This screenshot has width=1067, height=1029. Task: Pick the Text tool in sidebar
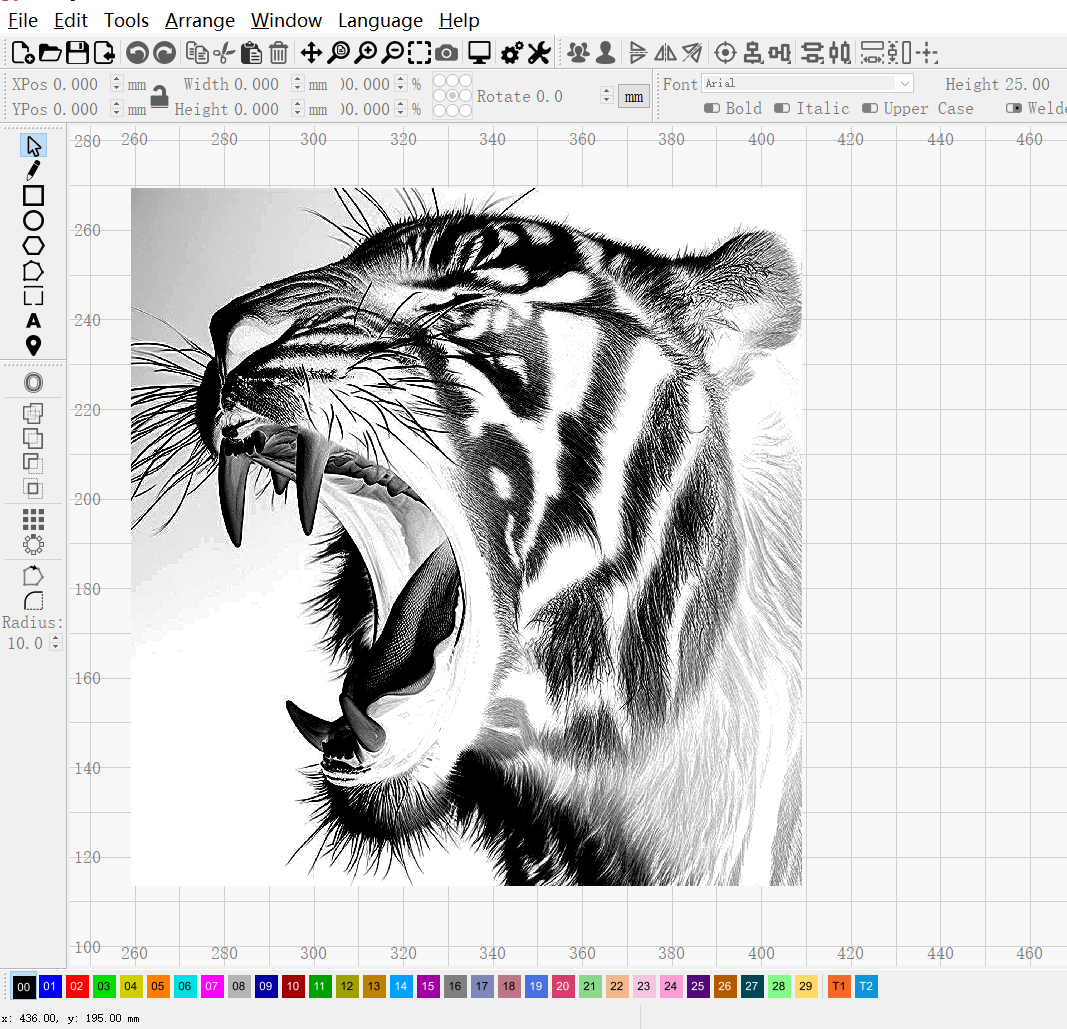pyautogui.click(x=34, y=321)
